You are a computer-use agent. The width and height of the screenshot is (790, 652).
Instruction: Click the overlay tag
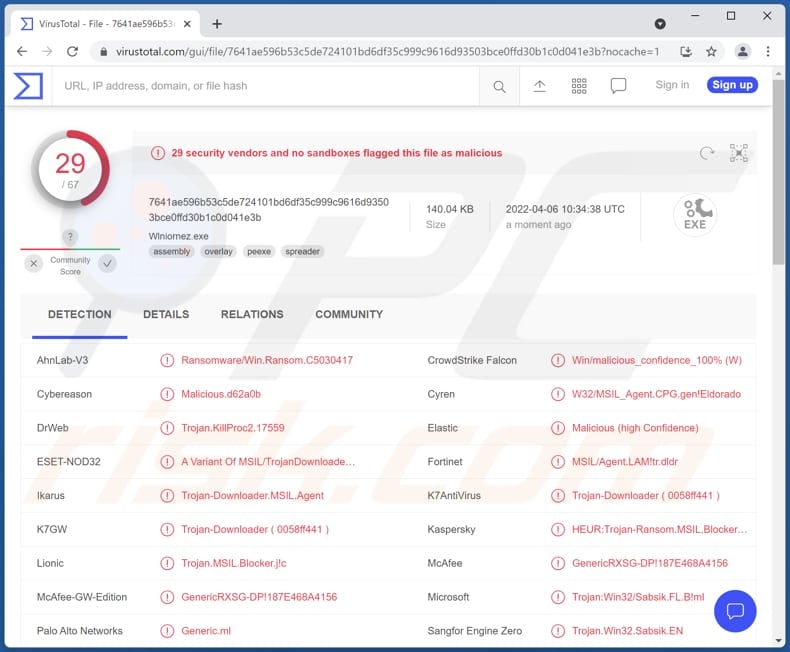pos(219,251)
